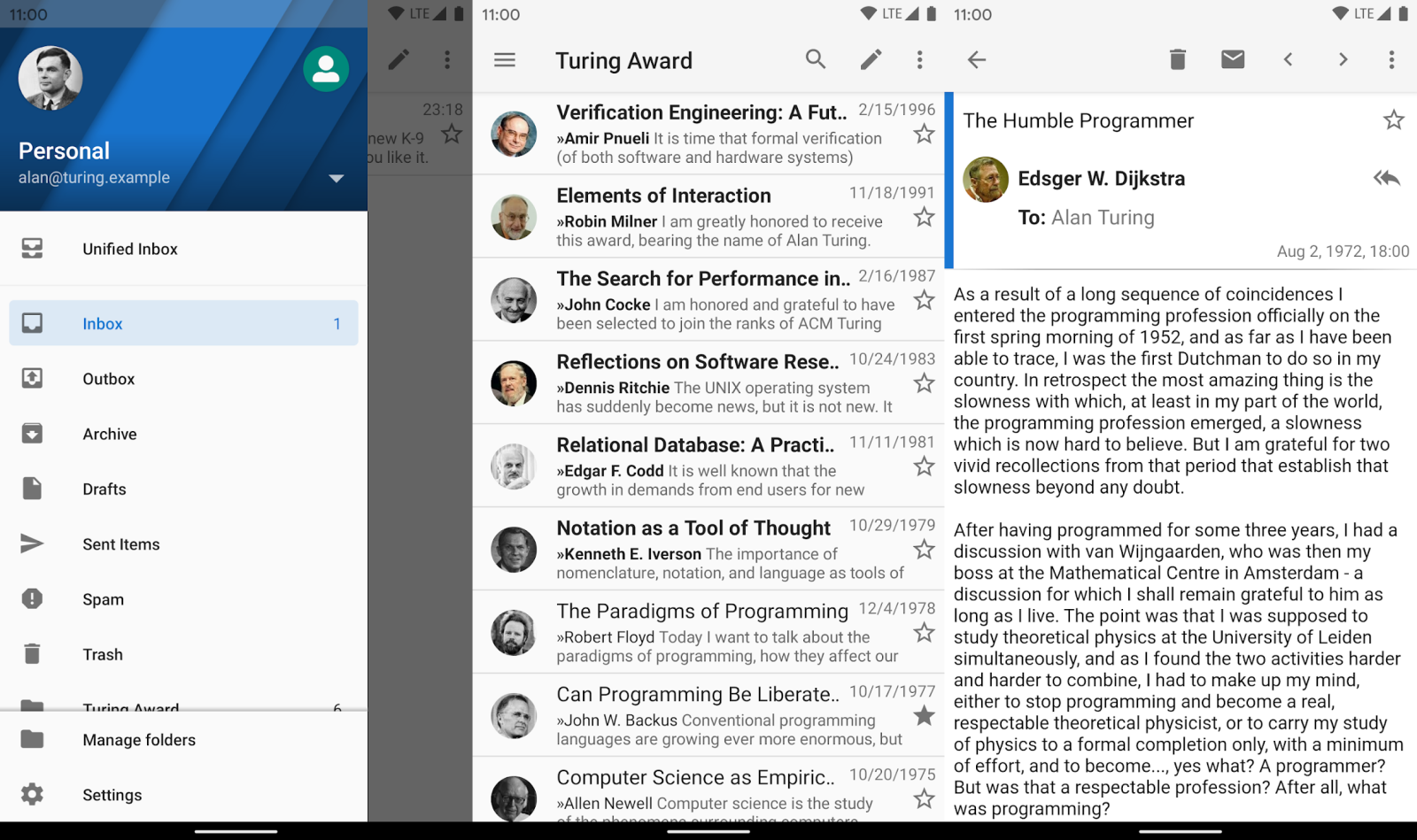Click the green account avatar icon
The height and width of the screenshot is (840, 1417).
click(x=325, y=69)
